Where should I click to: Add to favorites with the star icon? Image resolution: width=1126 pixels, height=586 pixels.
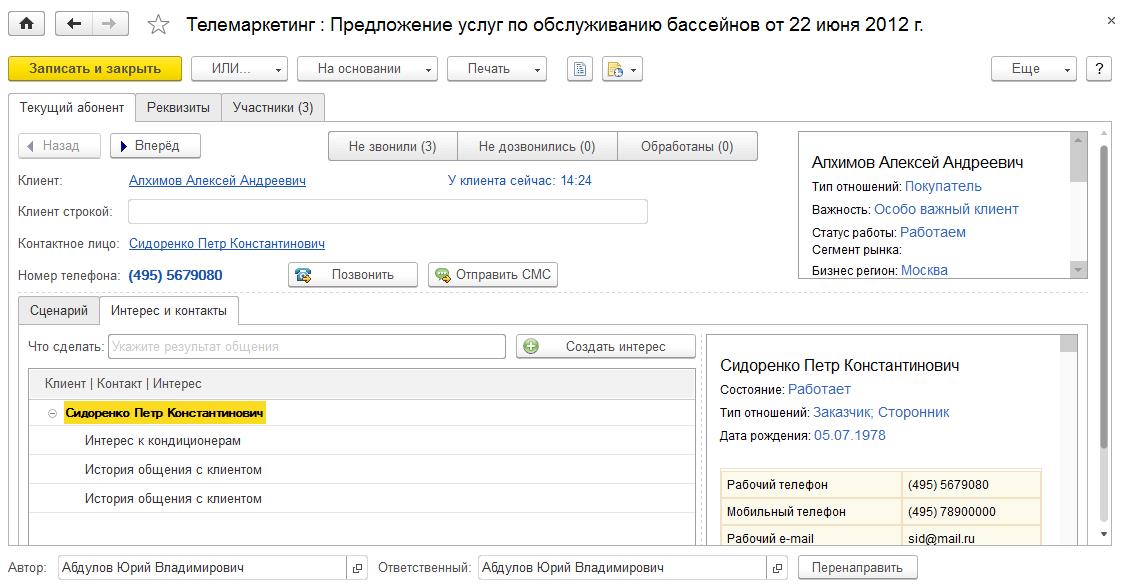(x=158, y=25)
